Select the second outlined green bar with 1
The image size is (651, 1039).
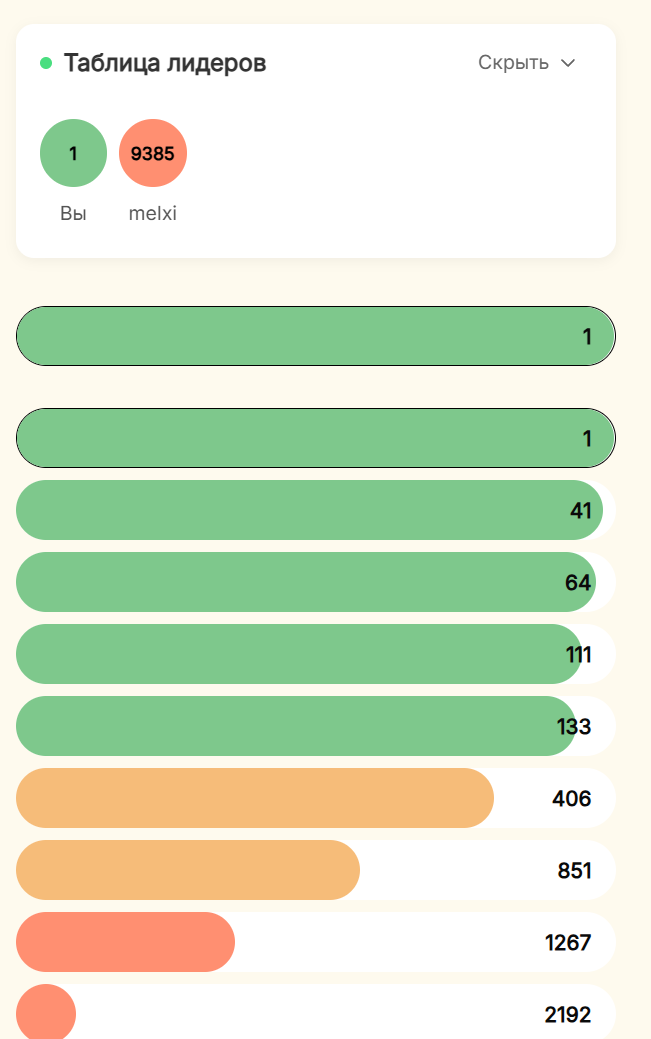[x=316, y=438]
